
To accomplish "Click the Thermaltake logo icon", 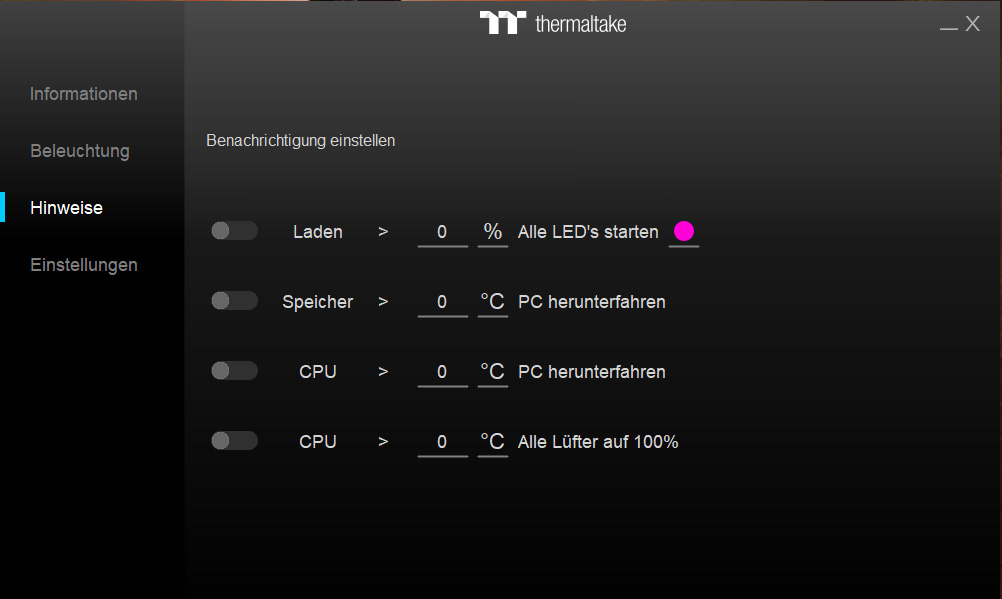I will point(503,23).
